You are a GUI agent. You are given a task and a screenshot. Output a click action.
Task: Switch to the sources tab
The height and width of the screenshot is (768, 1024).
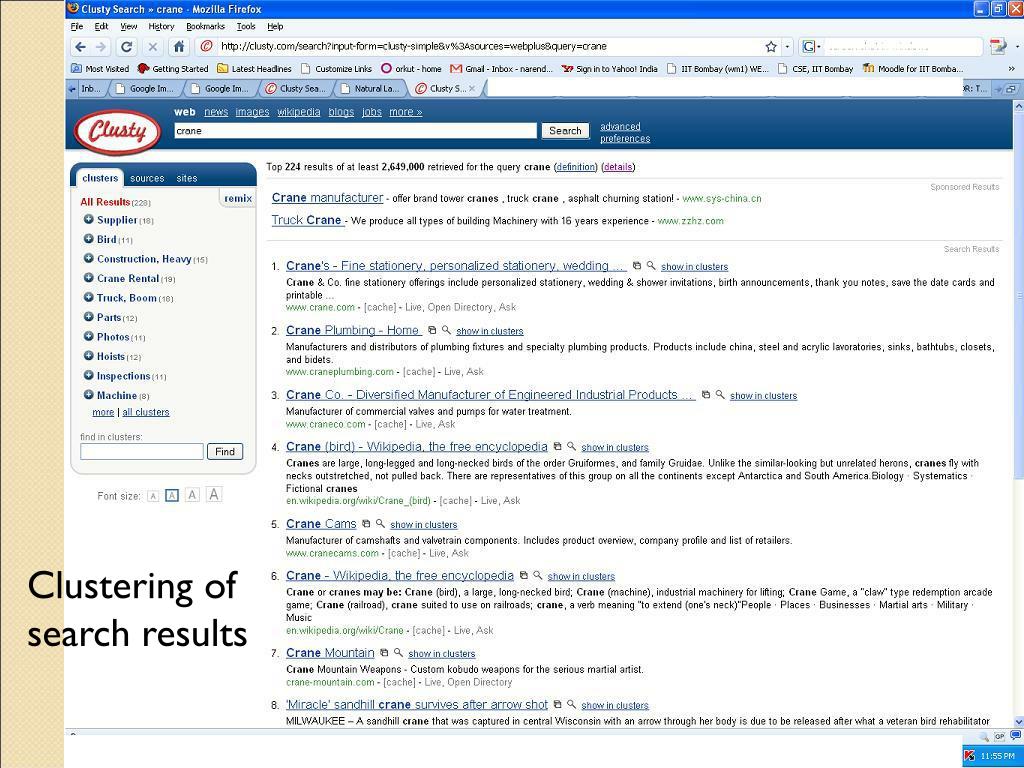pos(147,178)
